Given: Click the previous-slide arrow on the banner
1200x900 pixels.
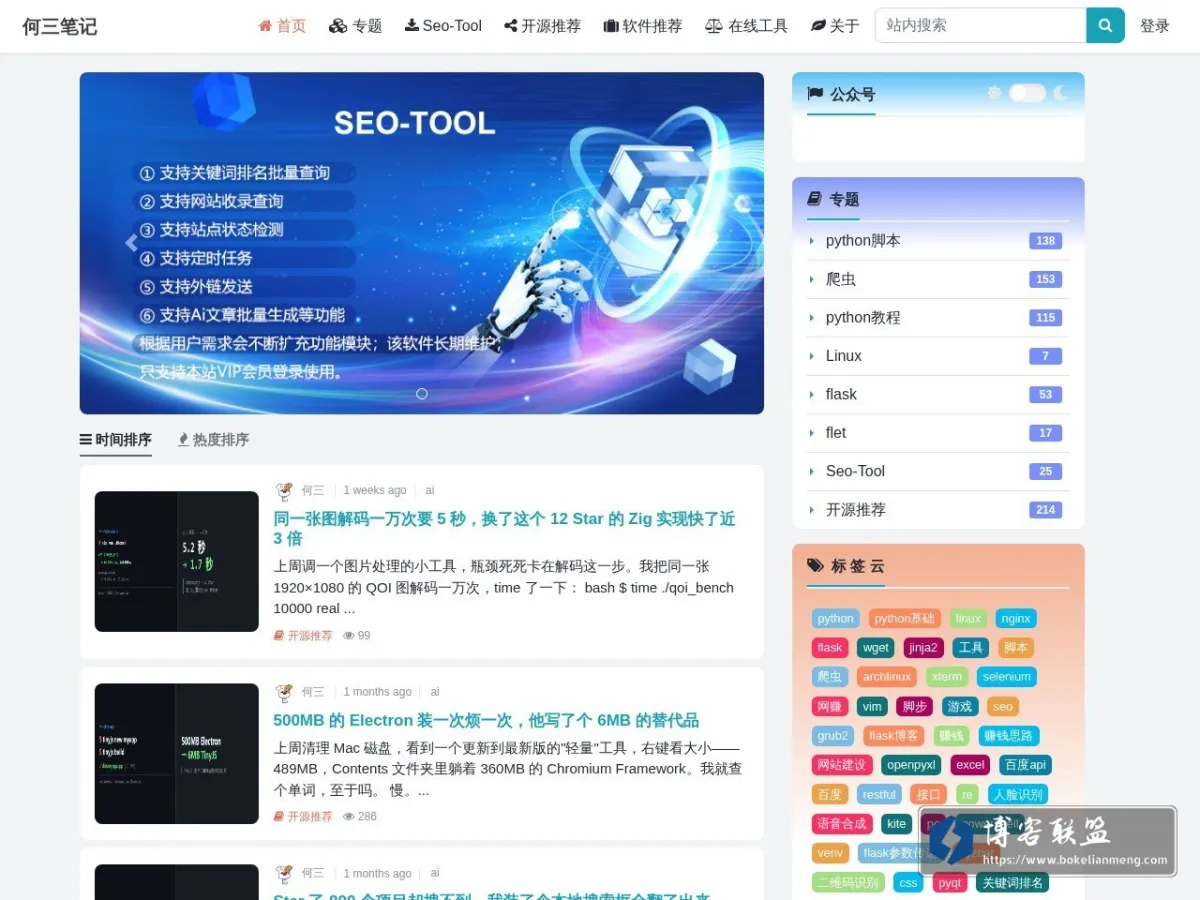Looking at the screenshot, I should 131,243.
